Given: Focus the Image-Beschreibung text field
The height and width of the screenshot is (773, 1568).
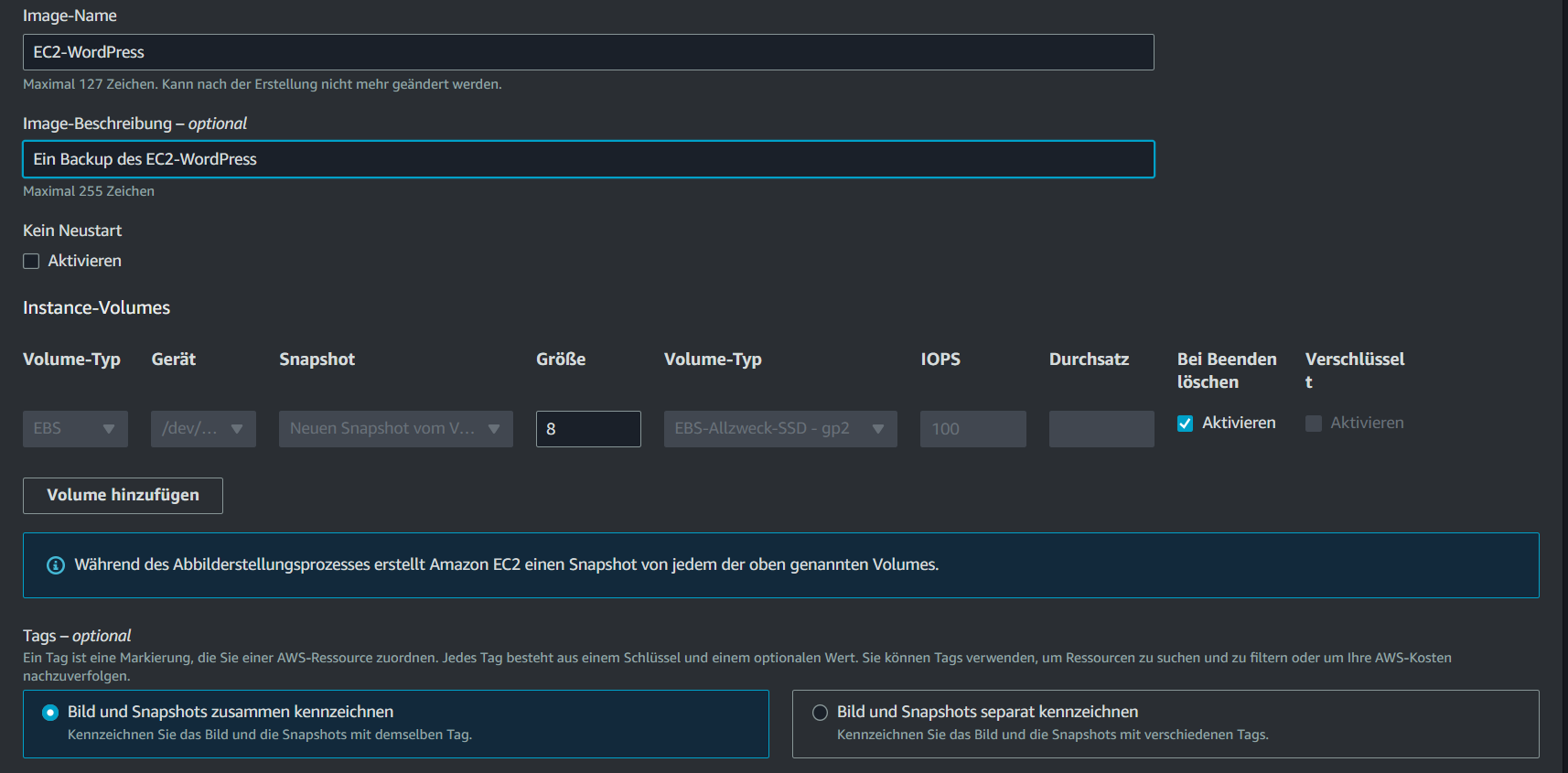Looking at the screenshot, I should [x=588, y=159].
